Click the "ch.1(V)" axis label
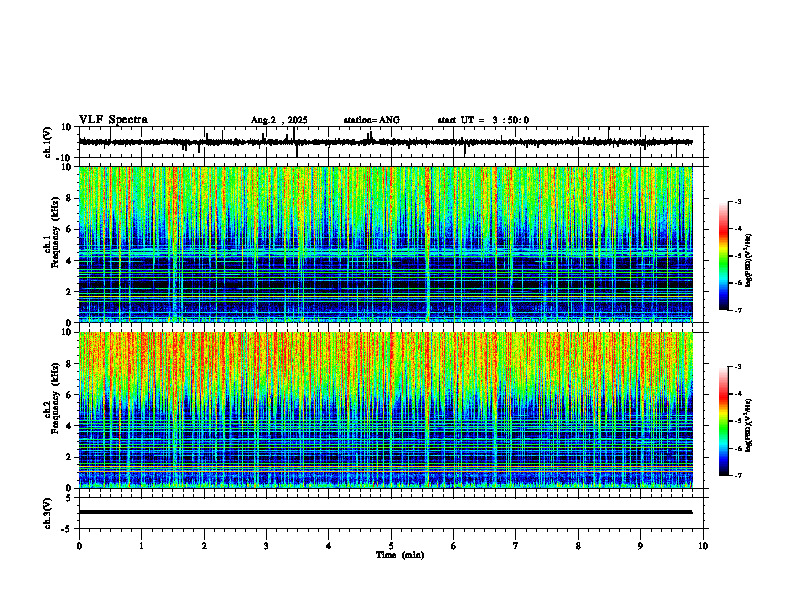The width and height of the screenshot is (792, 612). coord(48,142)
